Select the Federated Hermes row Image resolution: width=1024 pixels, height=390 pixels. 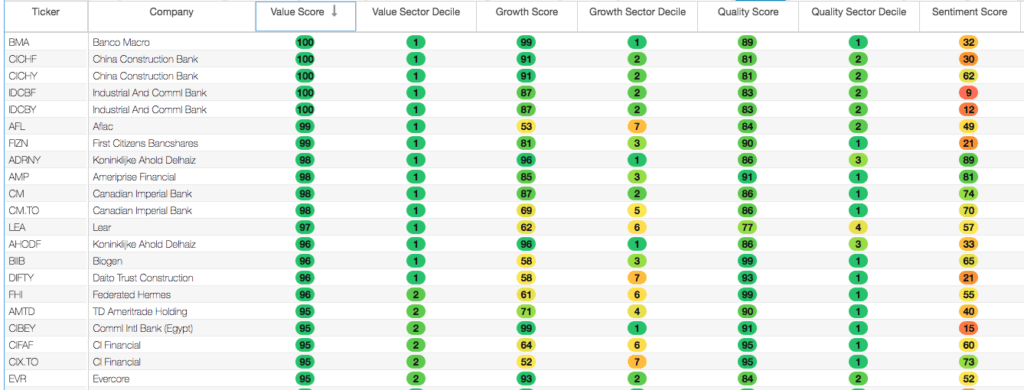512,295
